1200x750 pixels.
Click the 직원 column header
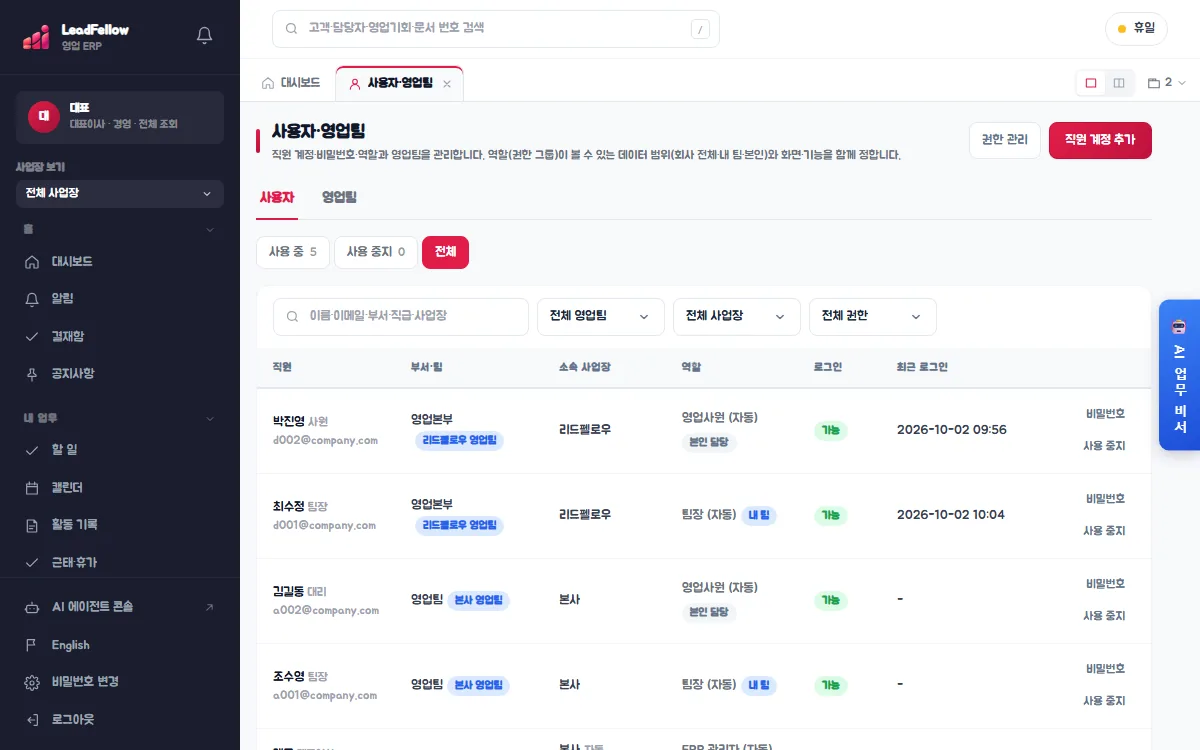[282, 367]
